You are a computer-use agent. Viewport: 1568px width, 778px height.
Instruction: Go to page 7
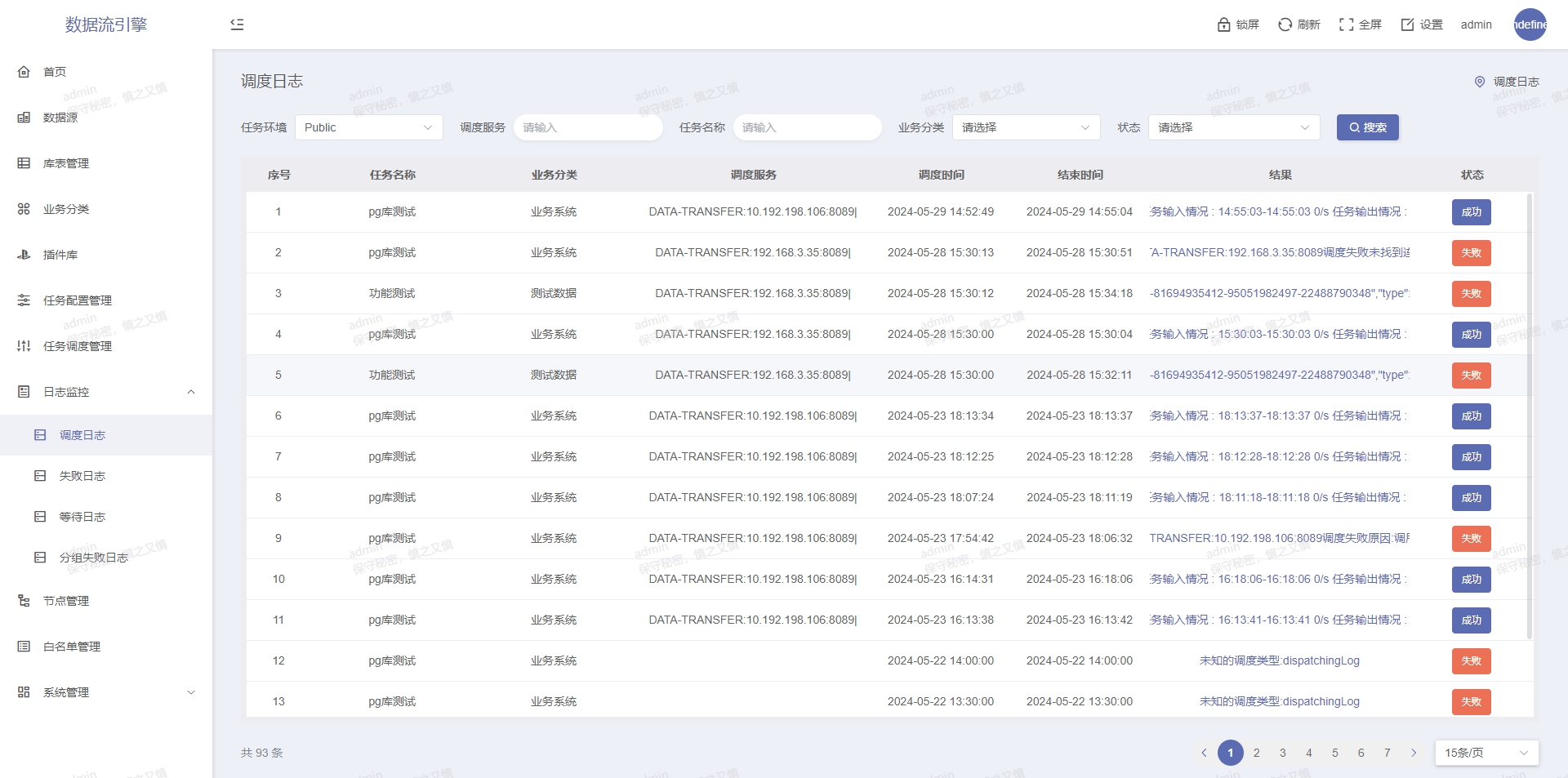(x=1388, y=753)
